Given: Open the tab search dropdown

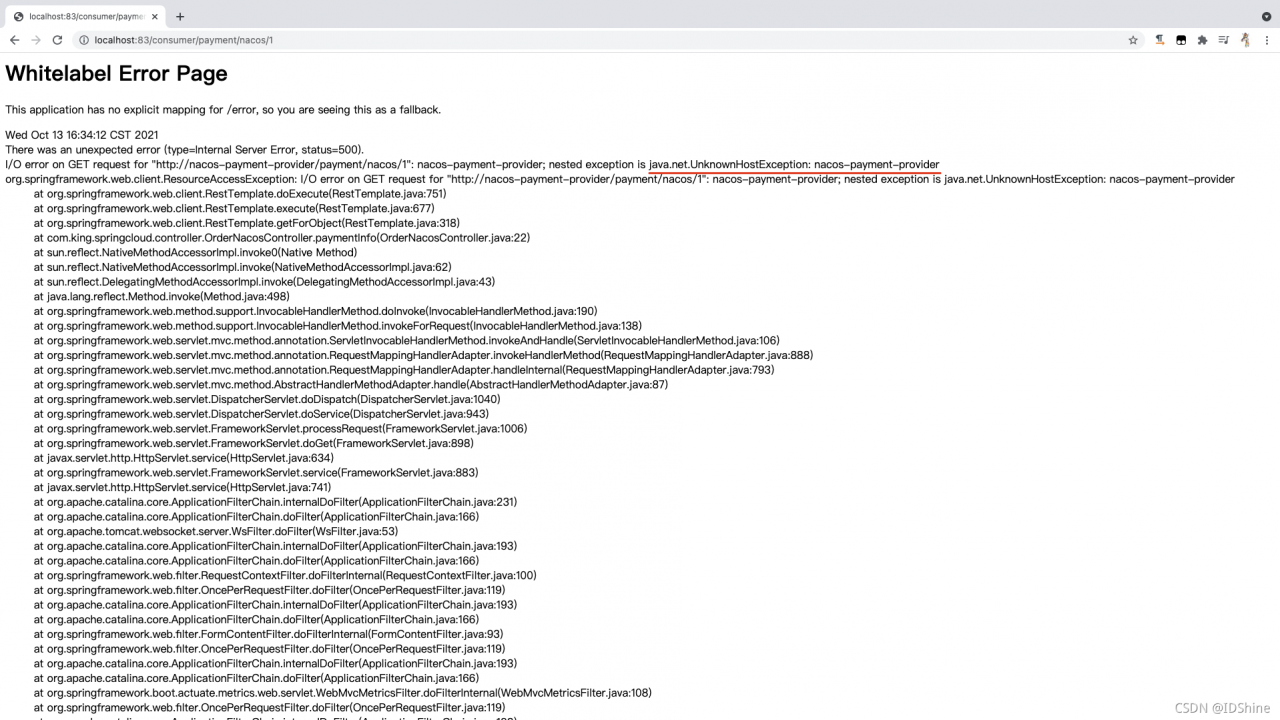Looking at the screenshot, I should tap(1266, 16).
